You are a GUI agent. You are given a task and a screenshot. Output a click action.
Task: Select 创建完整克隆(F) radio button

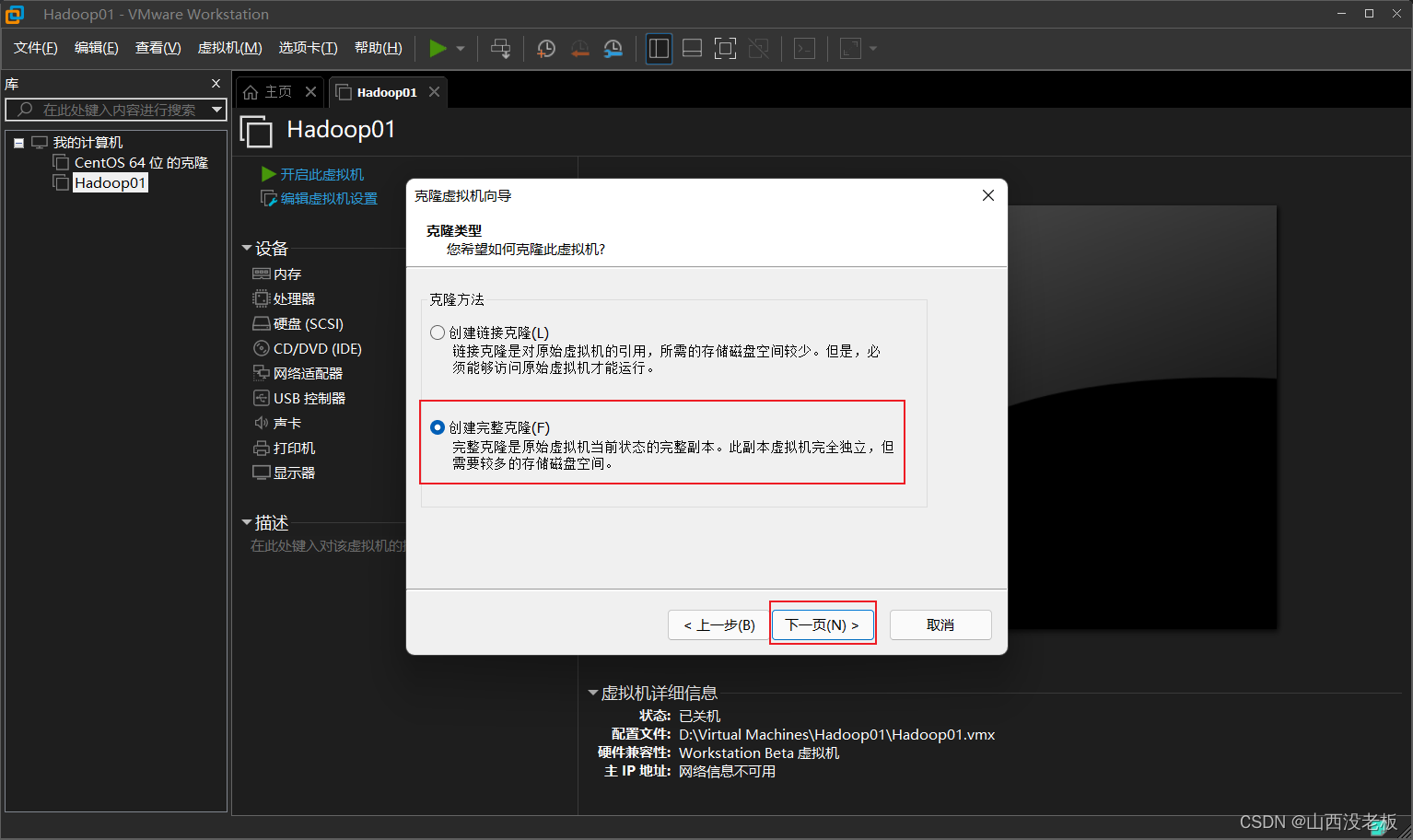(x=438, y=427)
